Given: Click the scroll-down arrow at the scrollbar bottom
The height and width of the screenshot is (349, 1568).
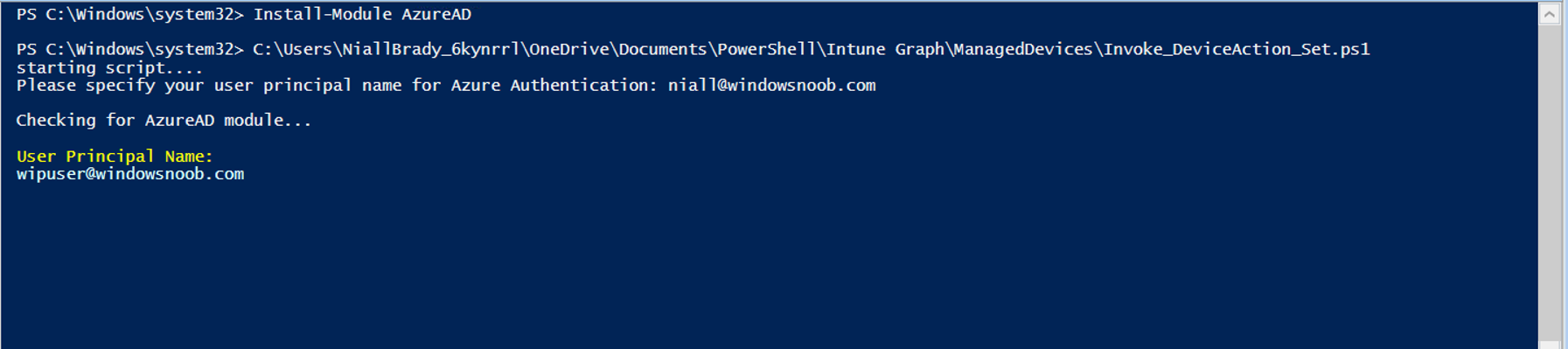Looking at the screenshot, I should coord(1549,345).
